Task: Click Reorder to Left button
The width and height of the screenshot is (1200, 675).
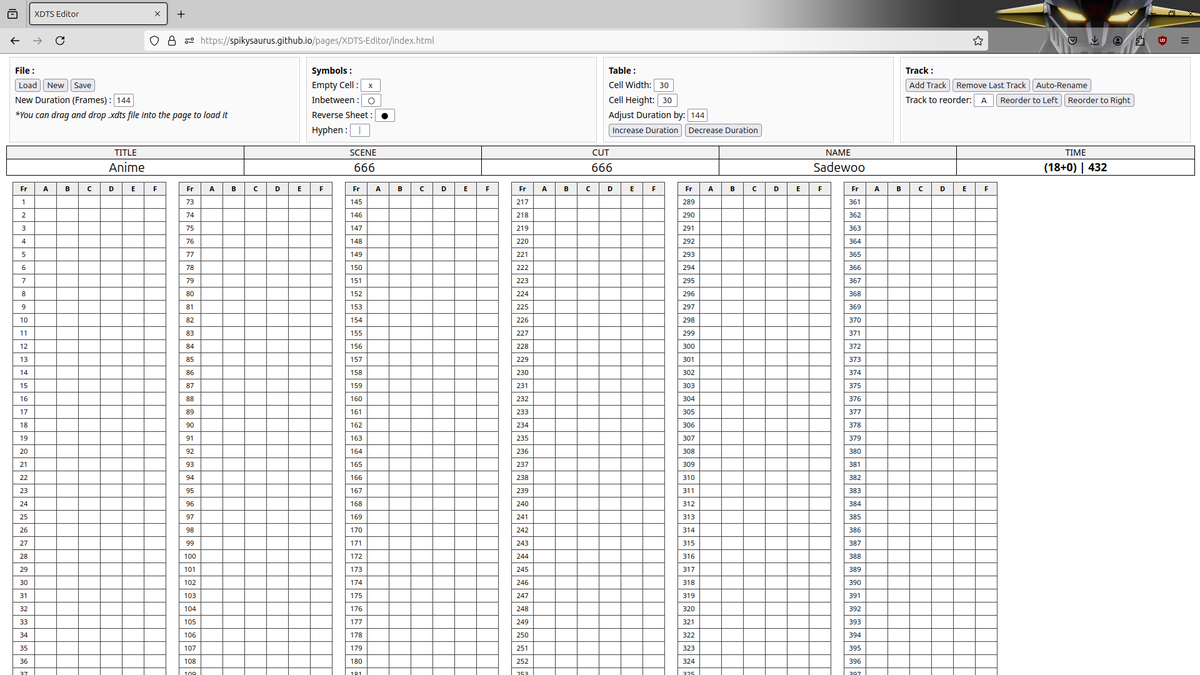Action: click(x=1029, y=100)
